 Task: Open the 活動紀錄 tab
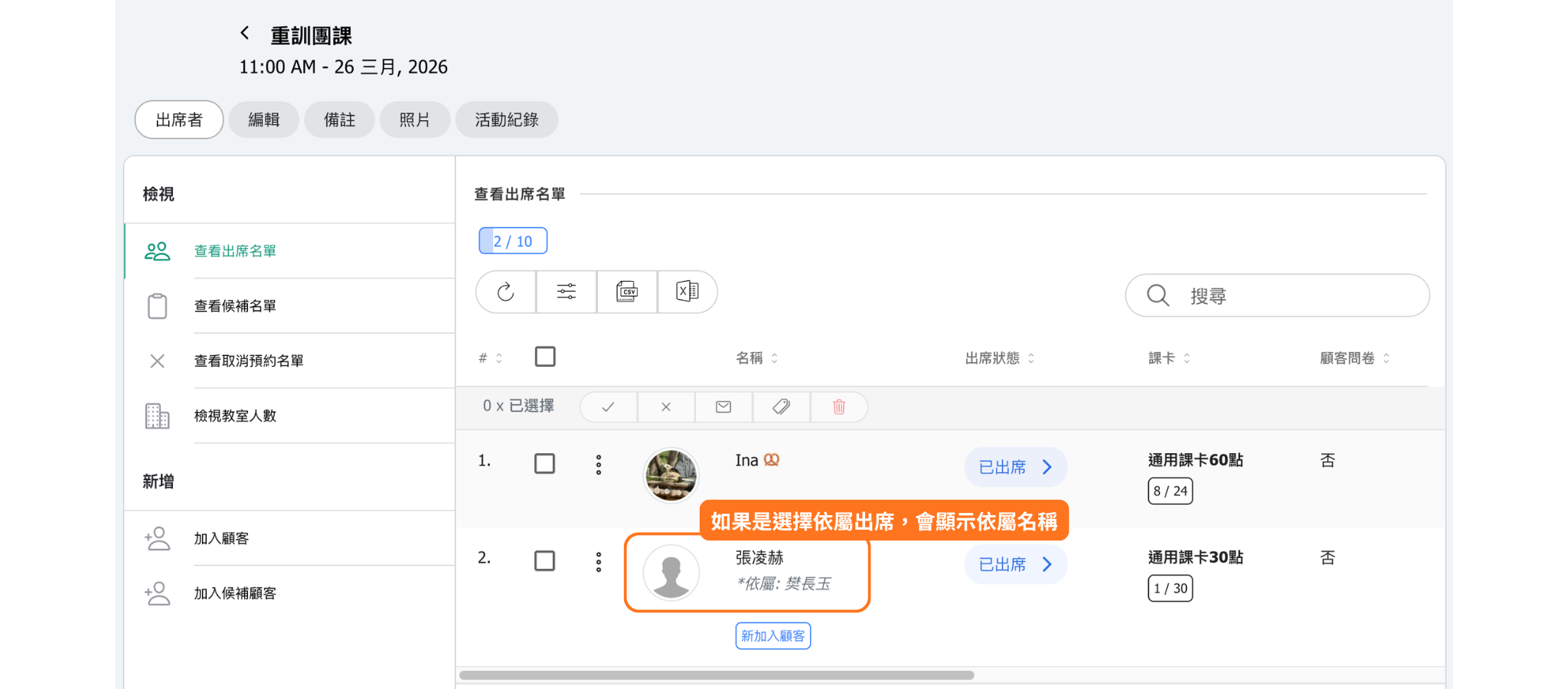[x=506, y=119]
